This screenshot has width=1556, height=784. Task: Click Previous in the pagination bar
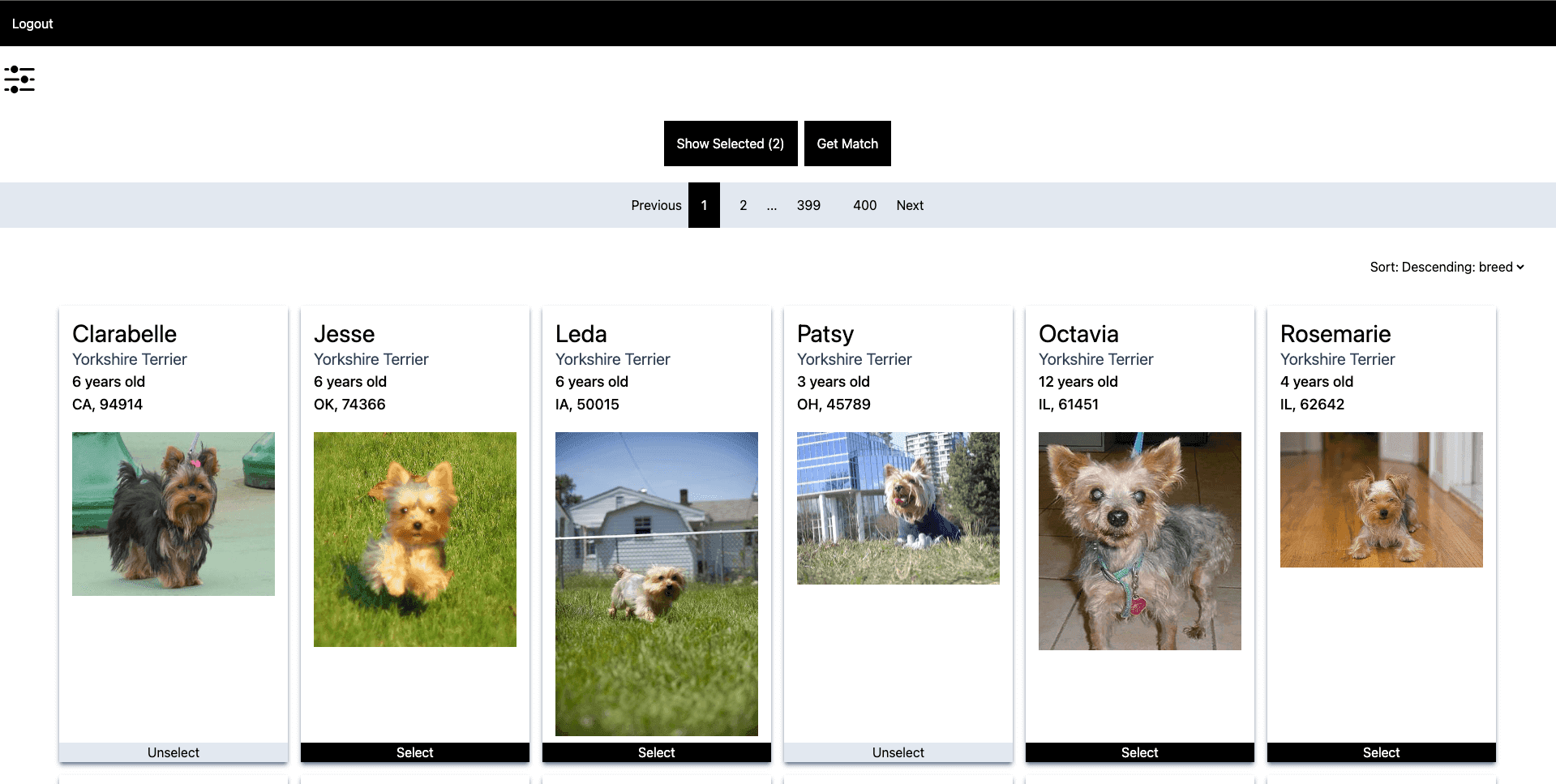[656, 205]
